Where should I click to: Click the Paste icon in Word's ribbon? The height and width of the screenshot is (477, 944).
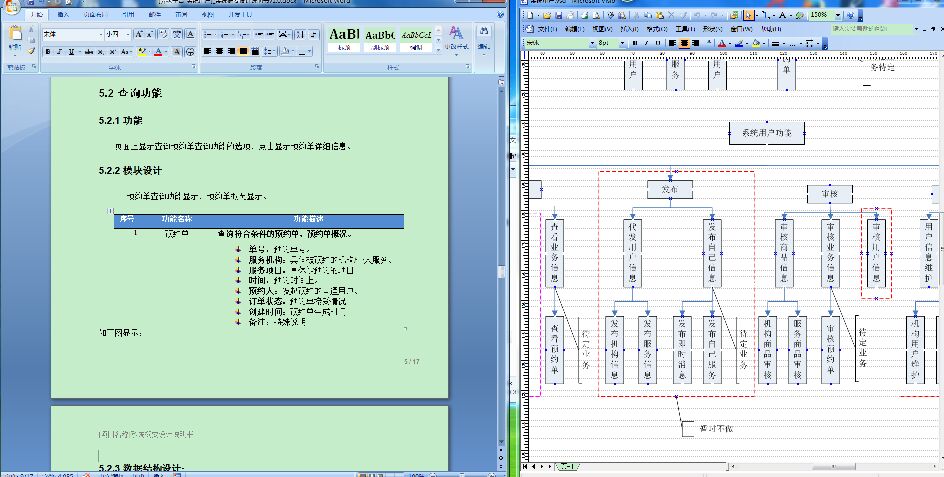pyautogui.click(x=16, y=38)
